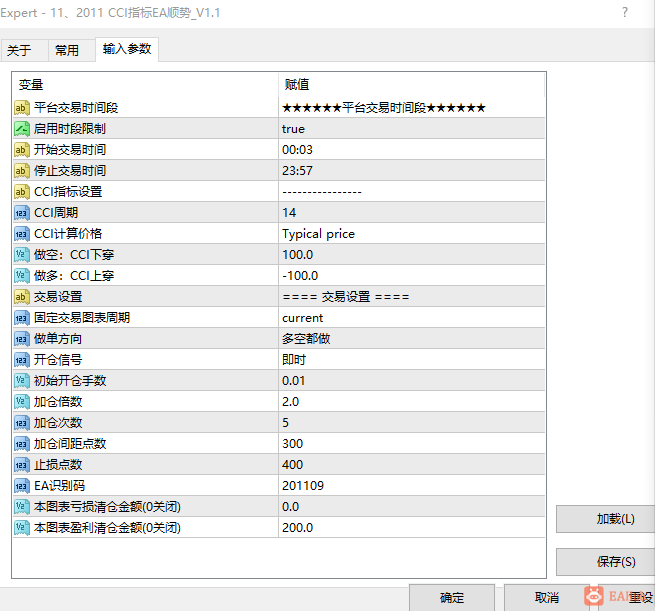Edit the 停止交易时间 value 23:57
This screenshot has width=655, height=611.
(x=411, y=171)
